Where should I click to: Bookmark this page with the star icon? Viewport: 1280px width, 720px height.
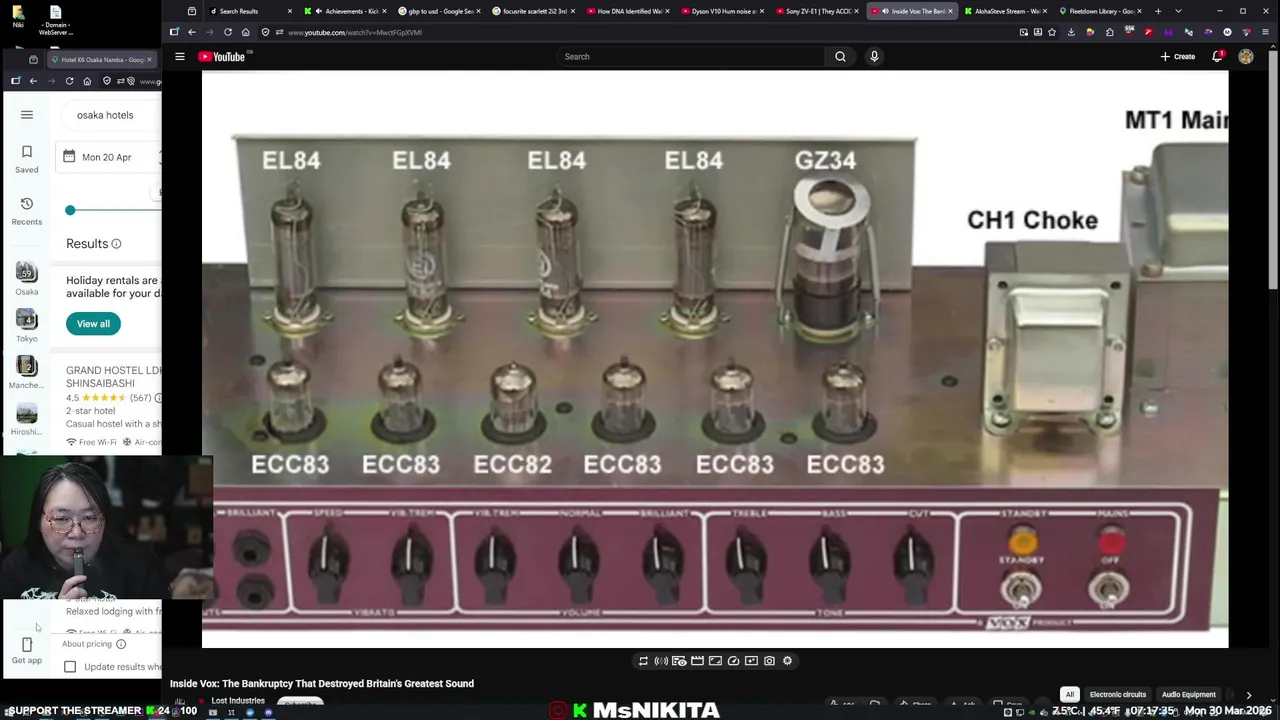click(x=1052, y=32)
